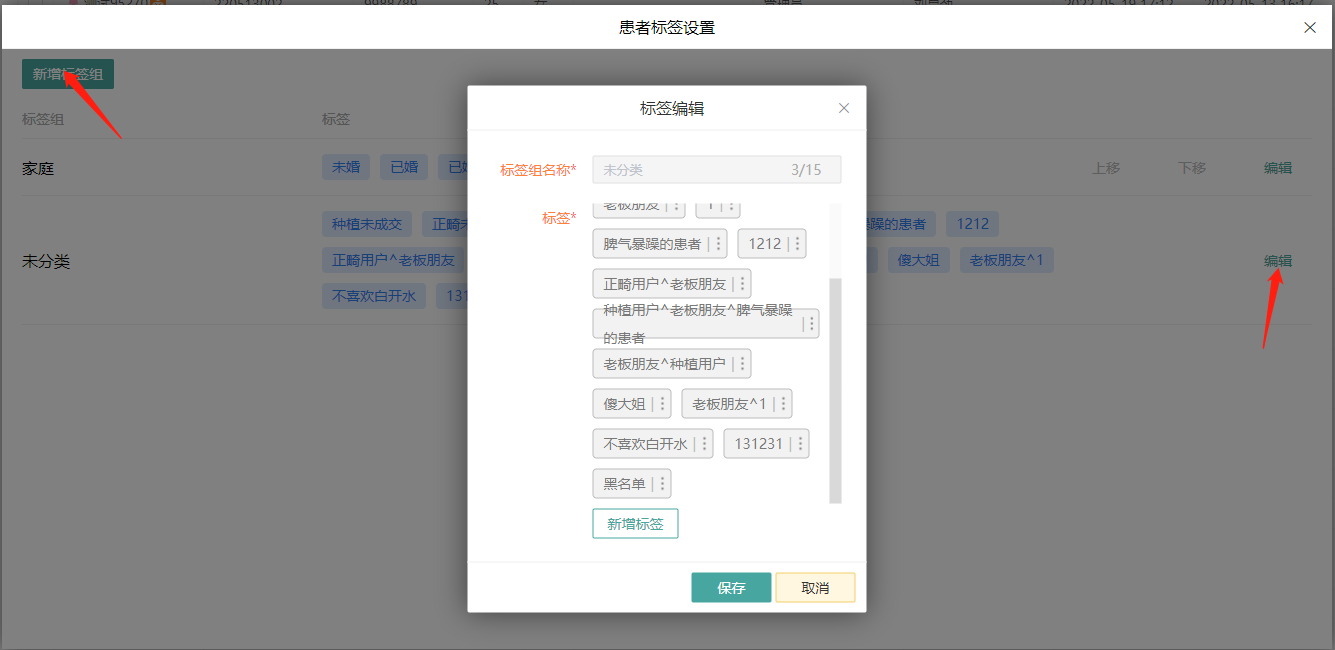Click 1212 tag in background 未分类 row
Screen dimensions: 1335x650
973,224
